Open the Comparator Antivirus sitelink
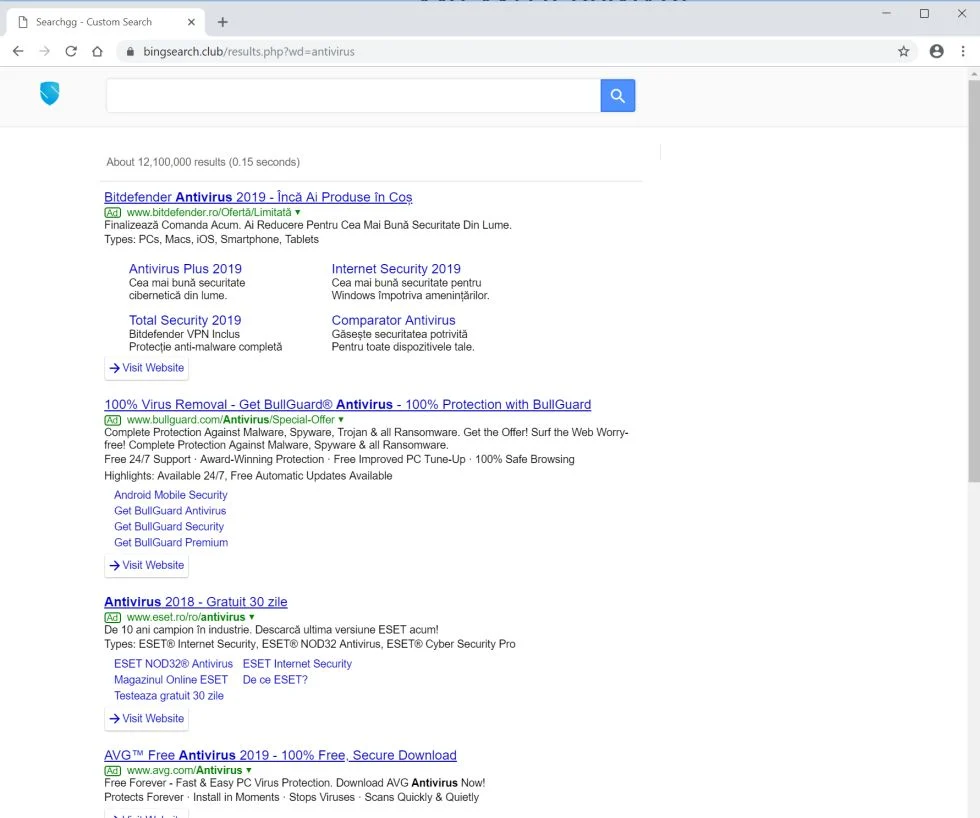The image size is (980, 818). tap(393, 320)
